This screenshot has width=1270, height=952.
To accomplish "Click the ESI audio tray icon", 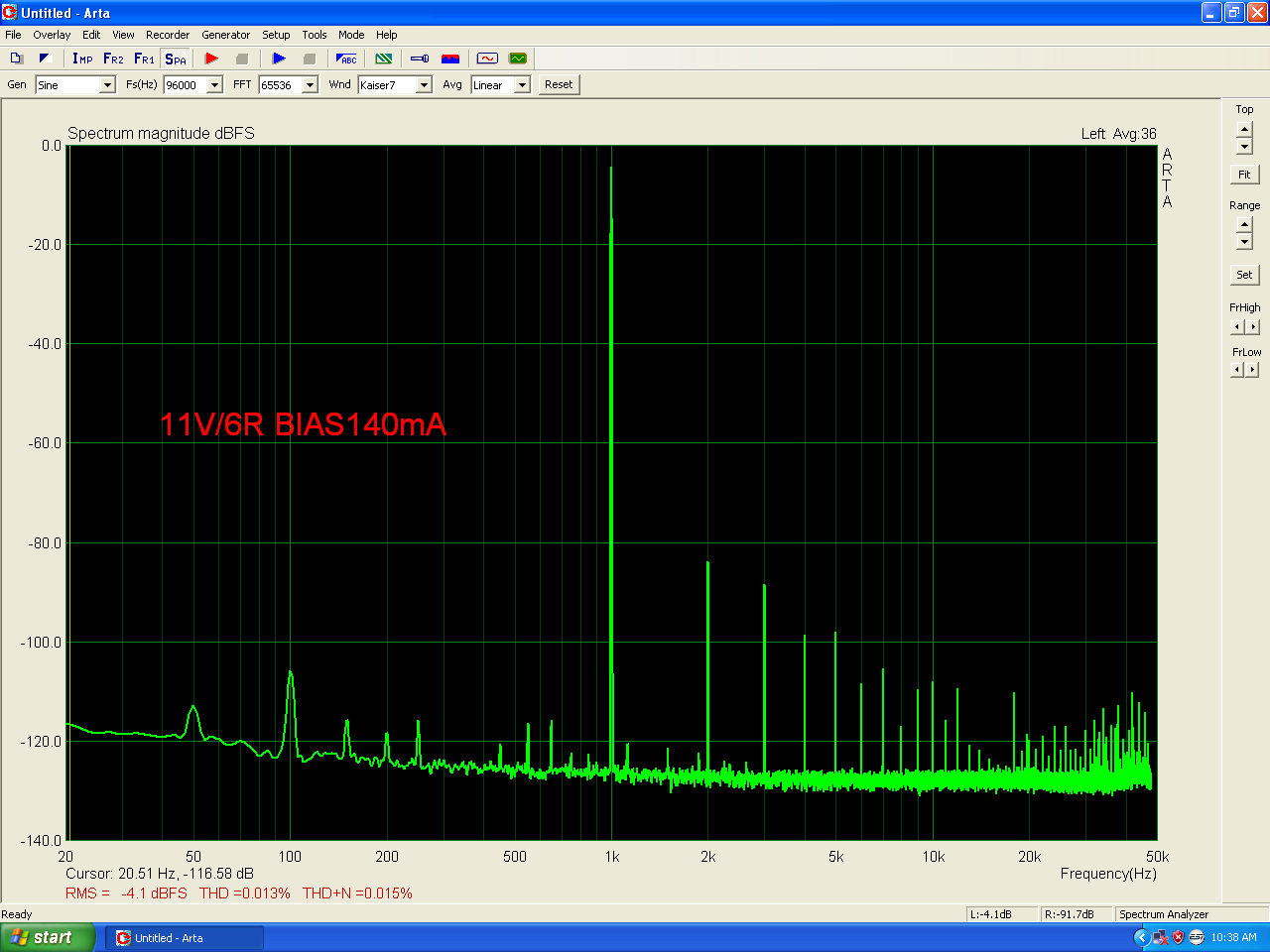I will click(1196, 937).
